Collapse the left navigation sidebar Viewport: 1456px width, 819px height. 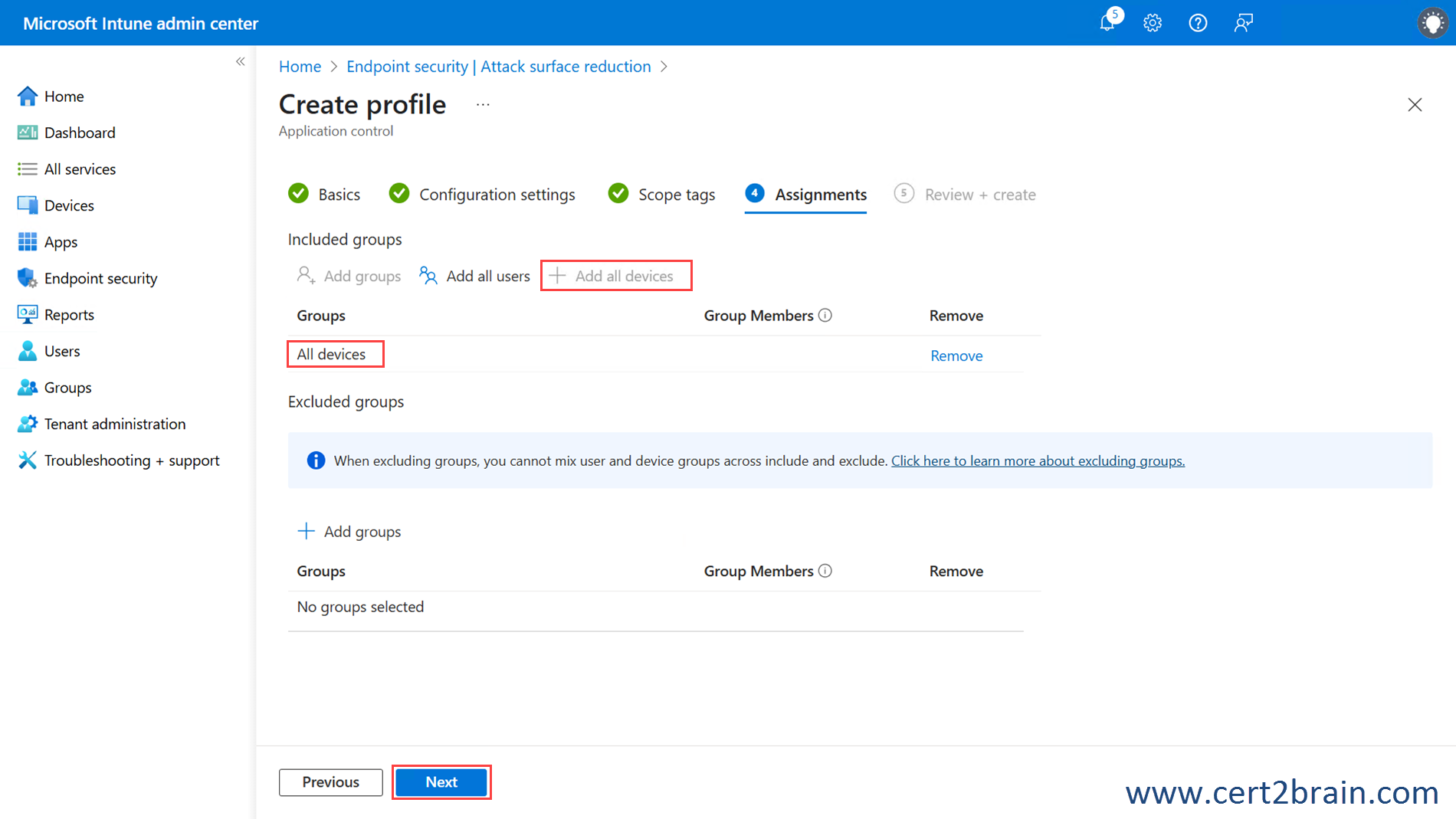(241, 61)
